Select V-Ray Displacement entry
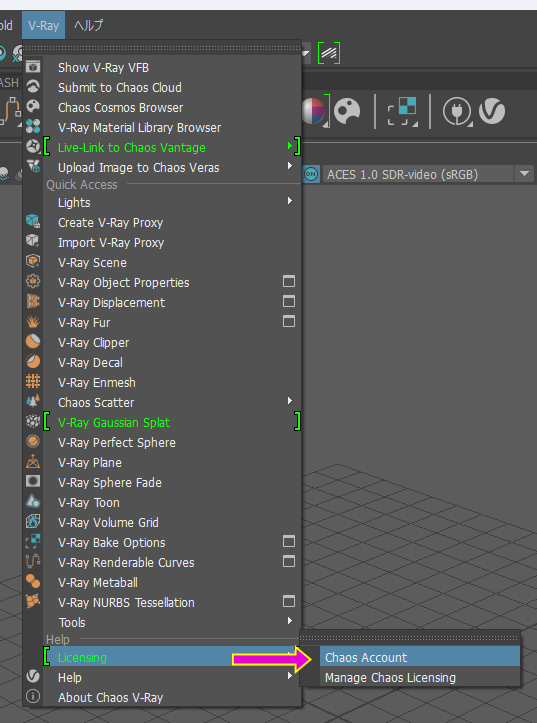537x723 pixels. pyautogui.click(x=161, y=302)
